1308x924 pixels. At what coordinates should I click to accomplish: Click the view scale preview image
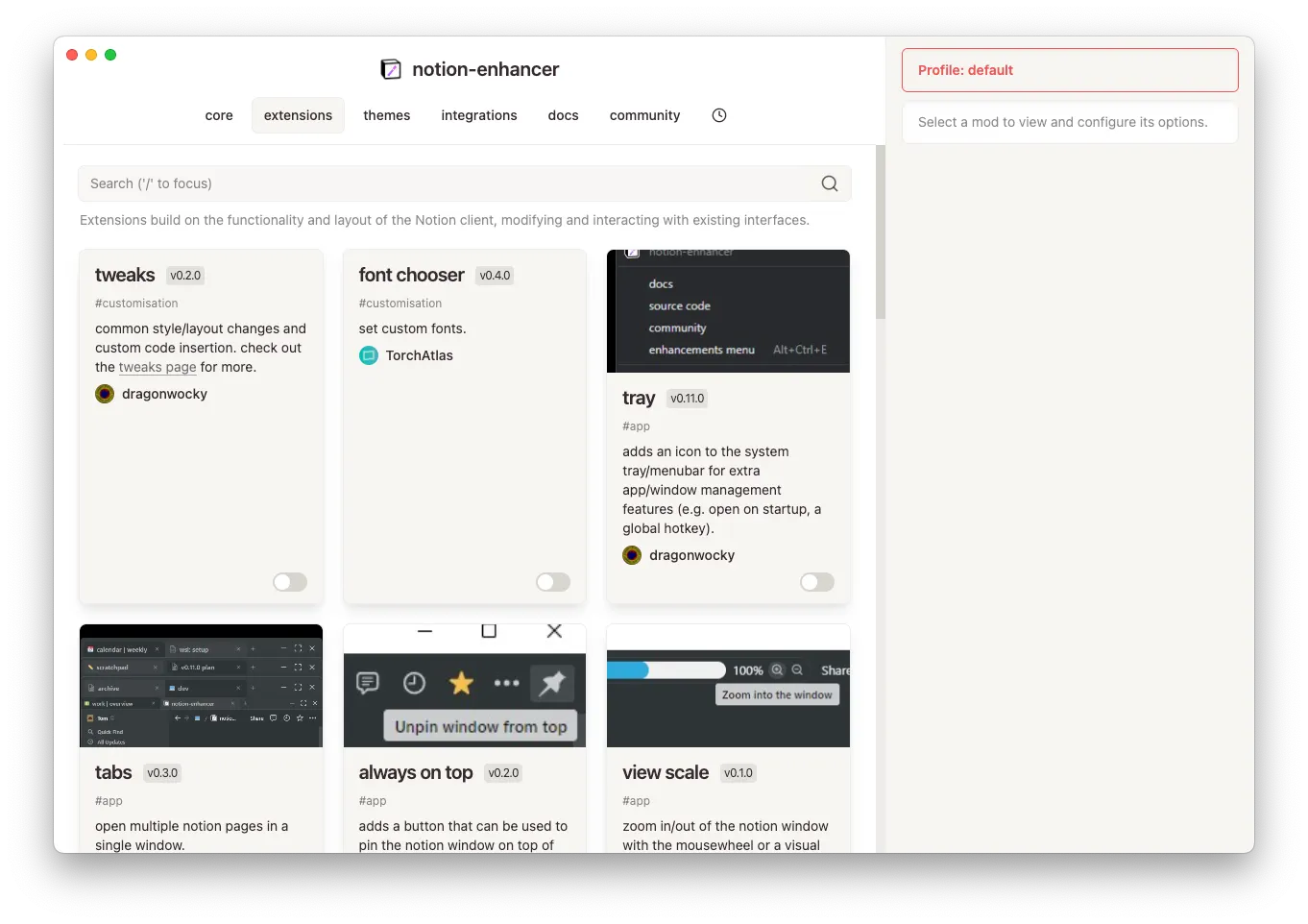point(728,686)
